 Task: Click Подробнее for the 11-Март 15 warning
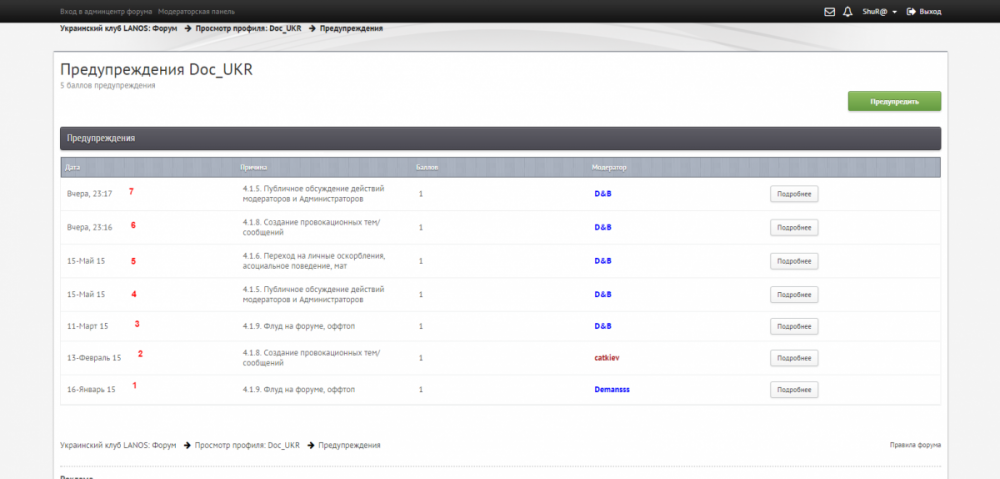pyautogui.click(x=794, y=326)
